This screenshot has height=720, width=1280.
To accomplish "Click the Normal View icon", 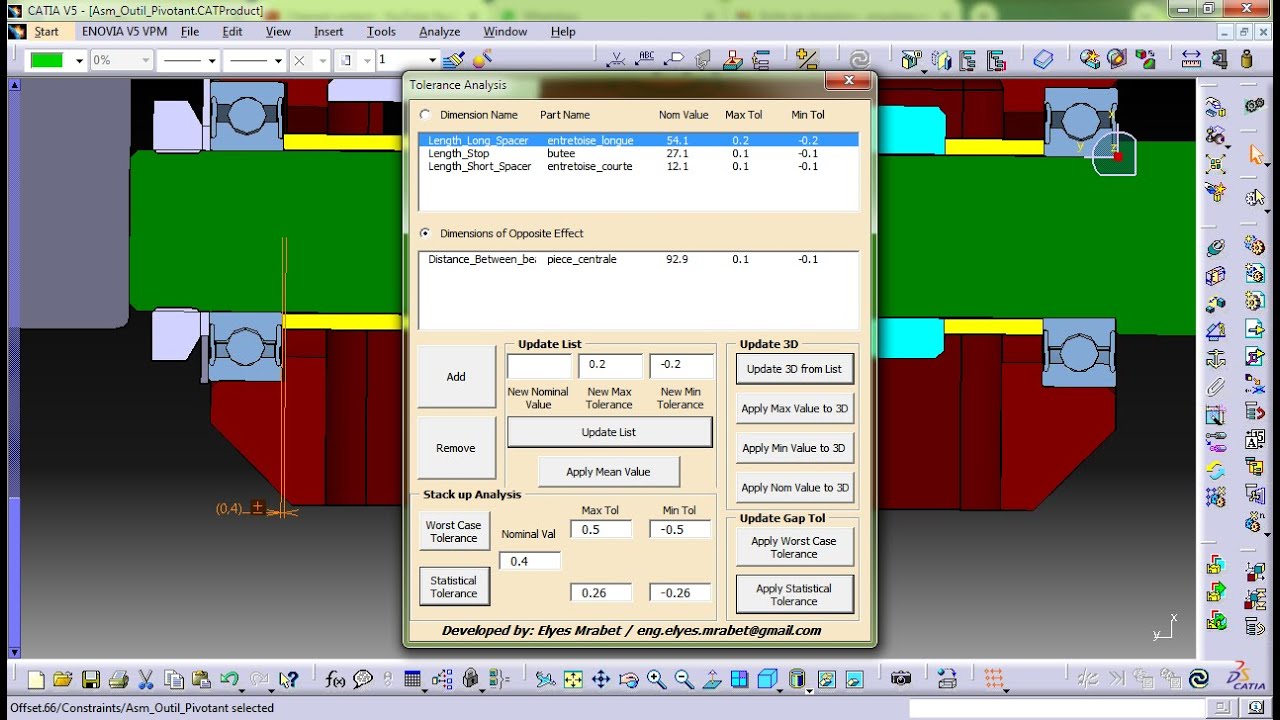I will [712, 680].
